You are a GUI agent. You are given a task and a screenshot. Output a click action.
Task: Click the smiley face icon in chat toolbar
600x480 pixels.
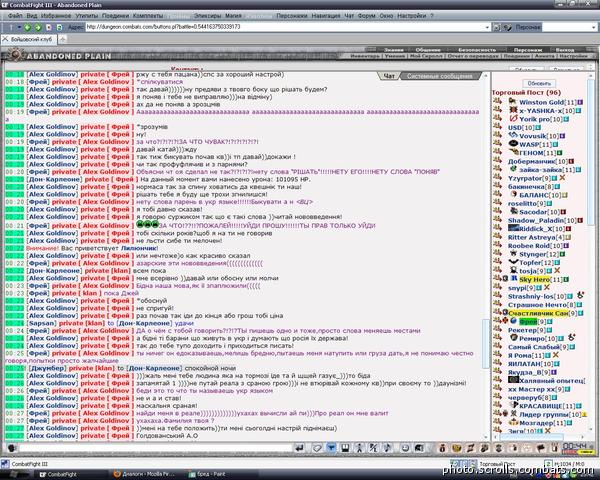(x=405, y=447)
